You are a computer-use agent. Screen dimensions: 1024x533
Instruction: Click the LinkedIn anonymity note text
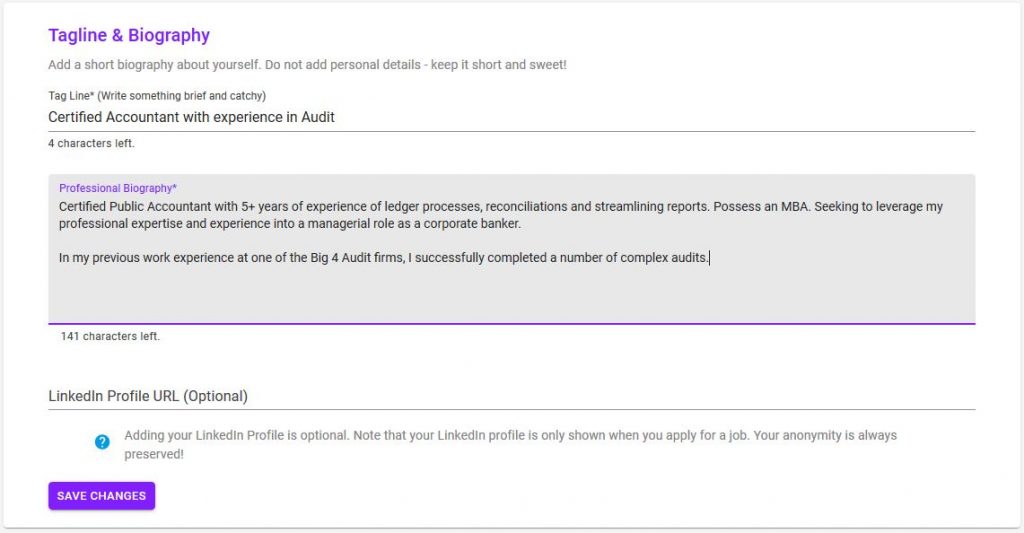(x=511, y=444)
